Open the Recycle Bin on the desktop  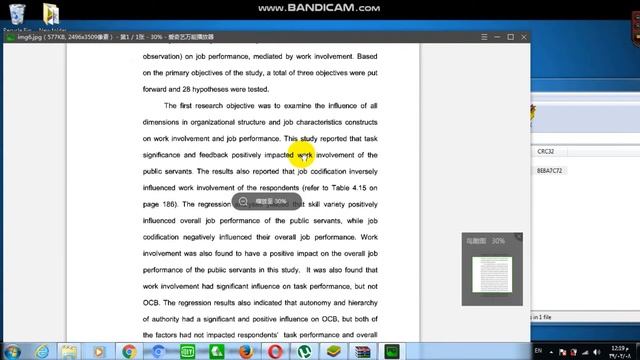point(17,16)
